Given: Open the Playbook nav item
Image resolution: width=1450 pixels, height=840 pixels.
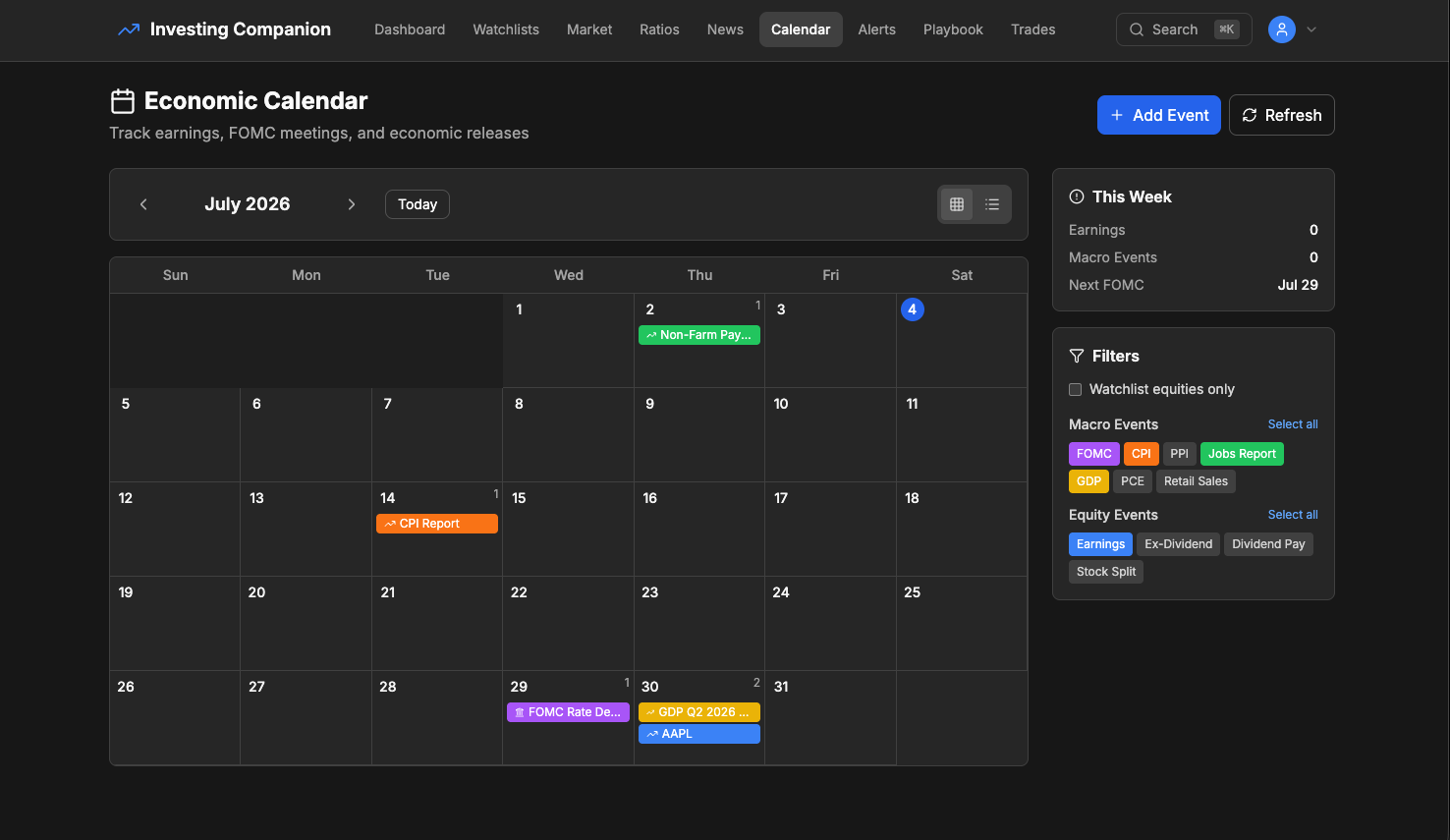Looking at the screenshot, I should pyautogui.click(x=953, y=29).
